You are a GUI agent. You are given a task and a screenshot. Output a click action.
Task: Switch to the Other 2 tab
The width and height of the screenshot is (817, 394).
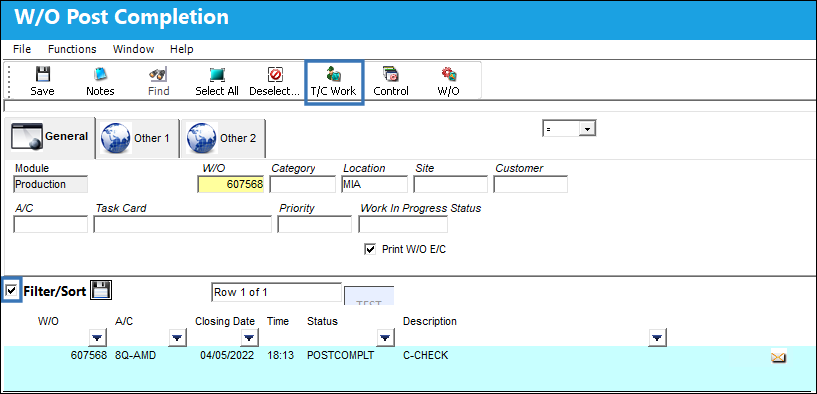point(224,139)
